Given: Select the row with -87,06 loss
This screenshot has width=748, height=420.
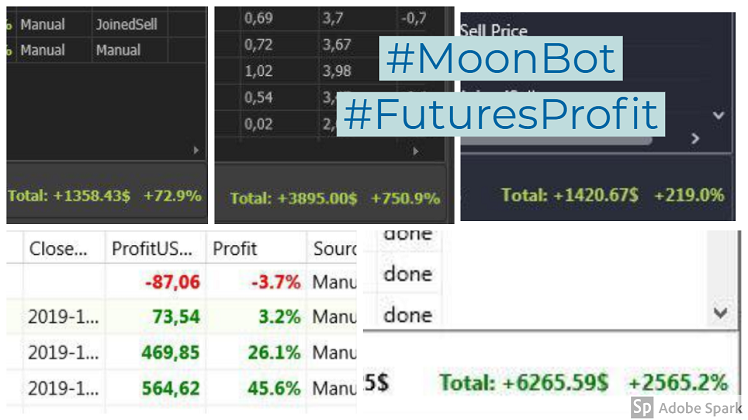Looking at the screenshot, I should (181, 282).
